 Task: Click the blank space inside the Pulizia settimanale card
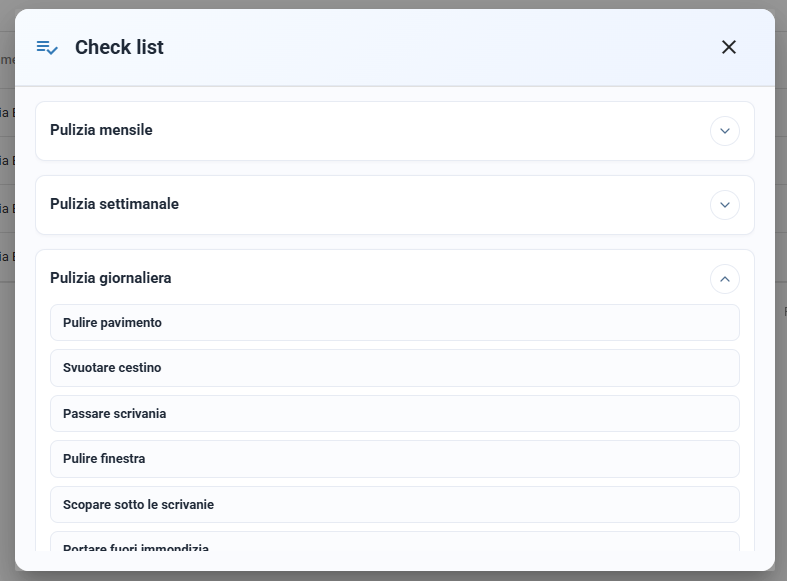[x=442, y=205]
